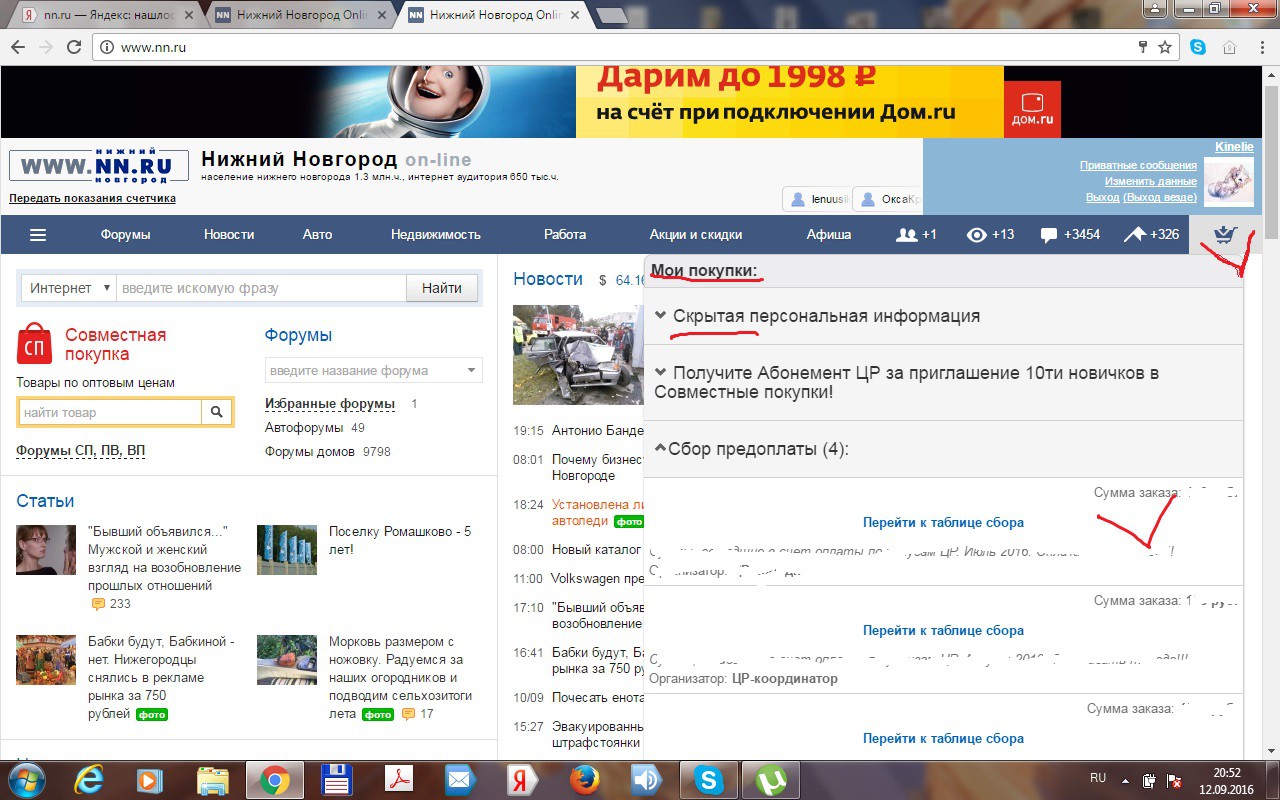Click the lenuusi user chip
The height and width of the screenshot is (800, 1280).
(x=816, y=199)
